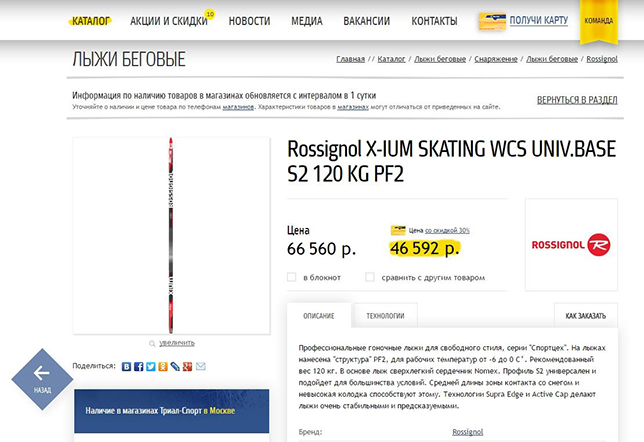Go to the КАТАЛОГ menu item

pyautogui.click(x=91, y=21)
